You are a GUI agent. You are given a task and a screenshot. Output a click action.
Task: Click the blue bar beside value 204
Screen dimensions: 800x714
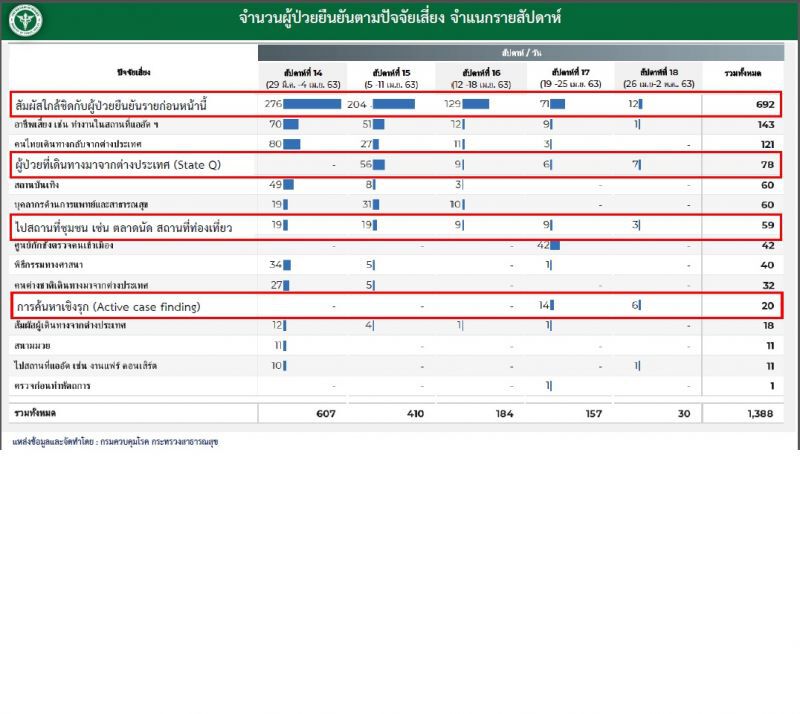(393, 104)
